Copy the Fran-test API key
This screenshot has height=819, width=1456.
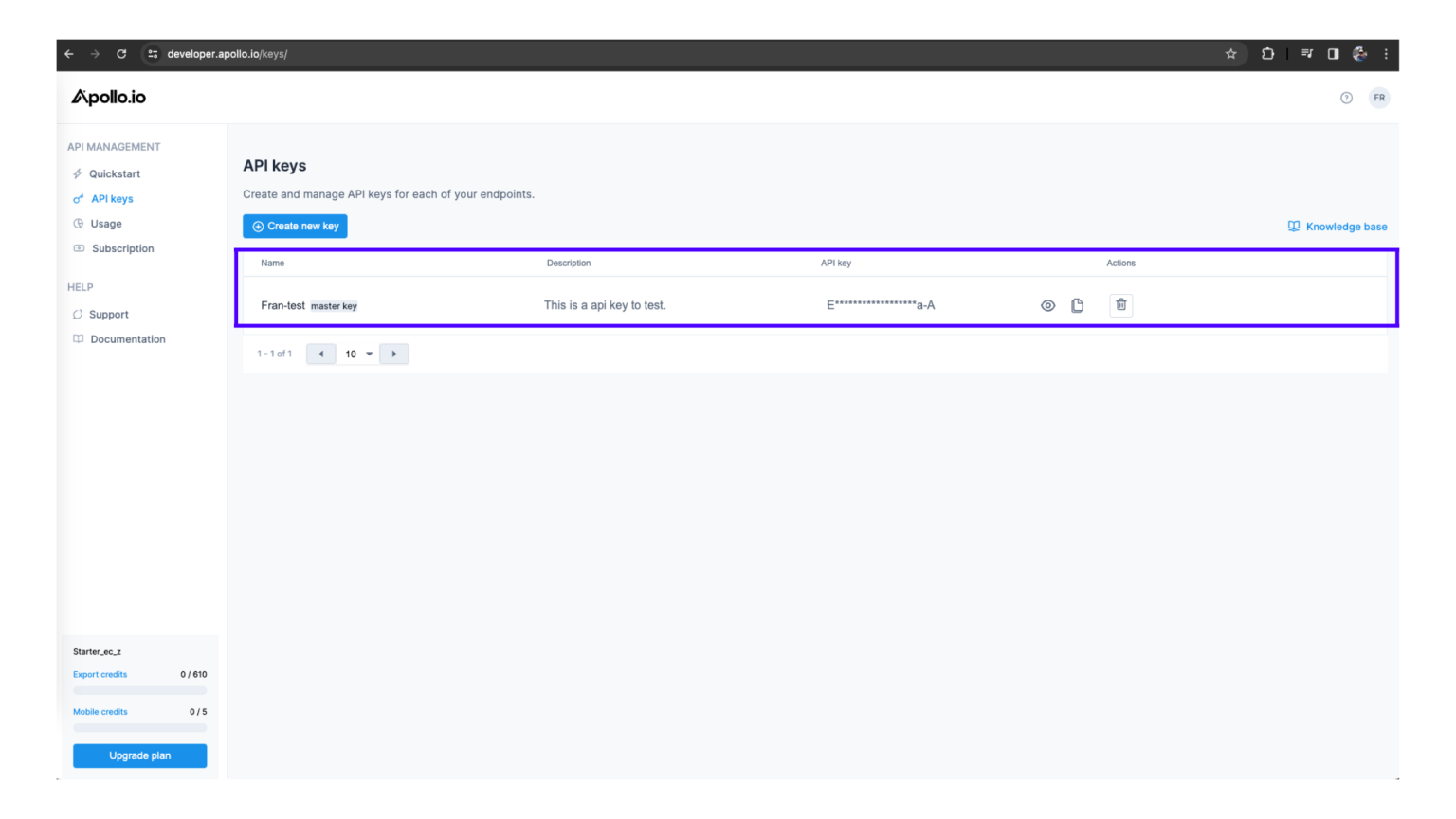(x=1077, y=305)
